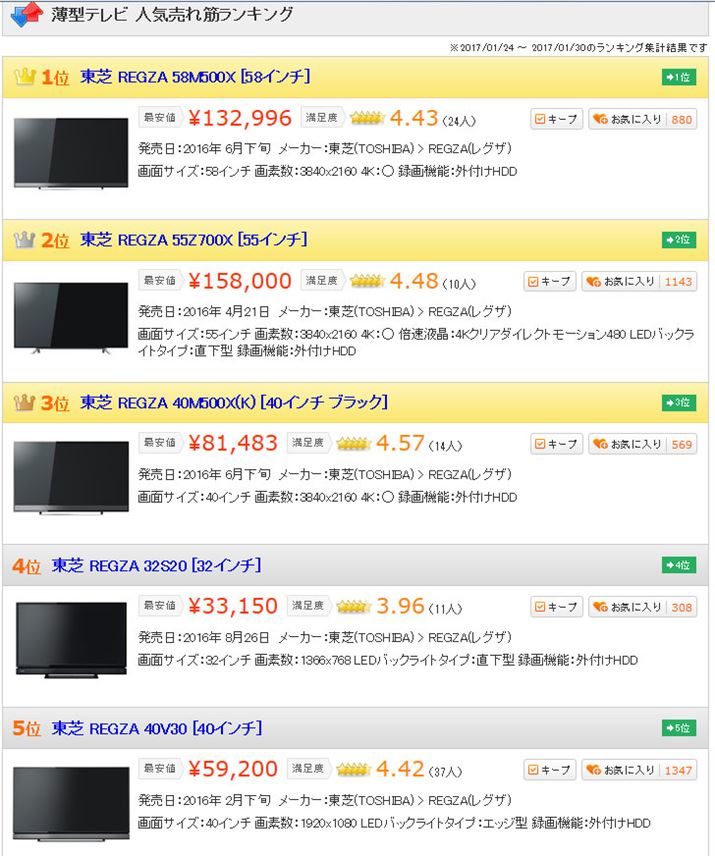Check キープ for REGZA 55Z700X
This screenshot has width=715, height=856.
tap(550, 282)
